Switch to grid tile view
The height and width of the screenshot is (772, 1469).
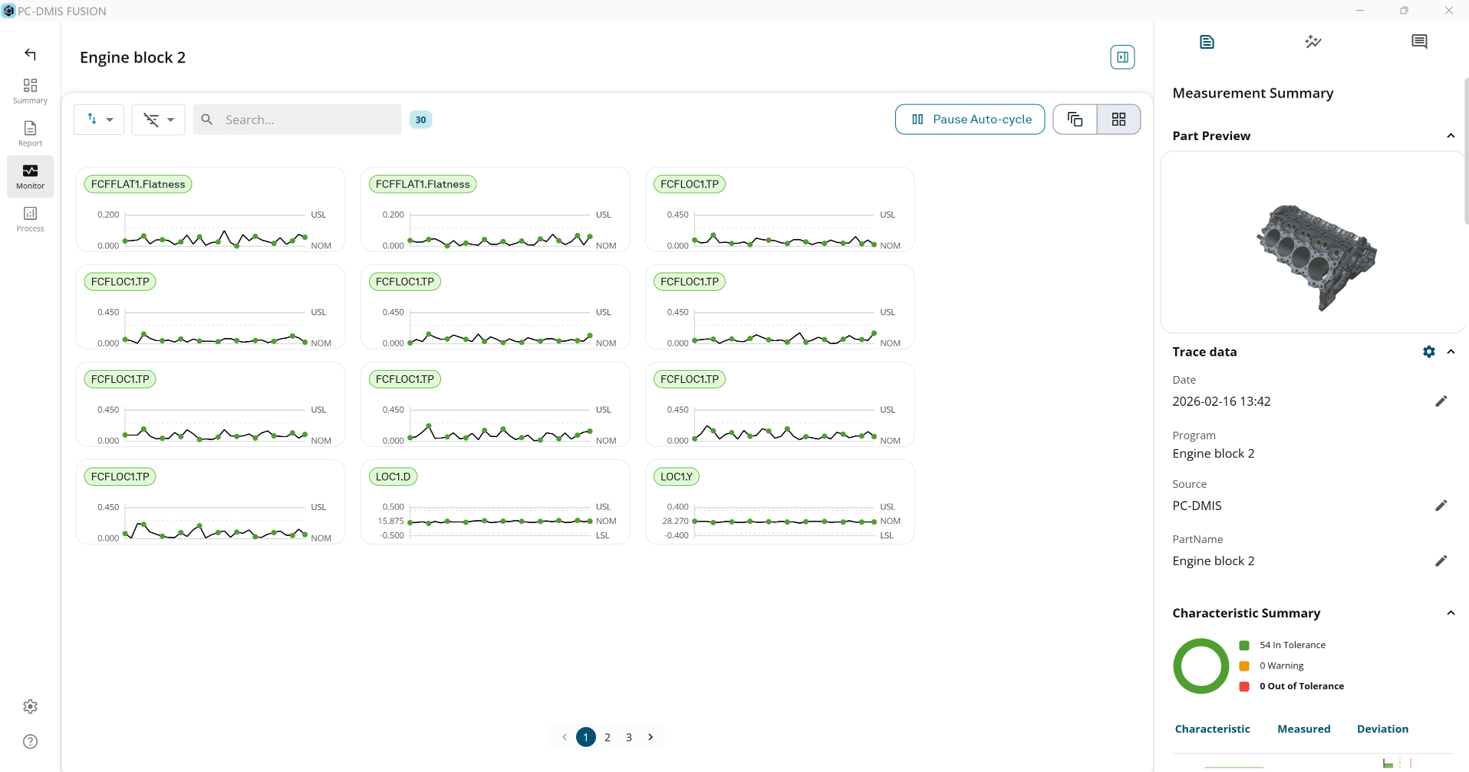[x=1119, y=119]
